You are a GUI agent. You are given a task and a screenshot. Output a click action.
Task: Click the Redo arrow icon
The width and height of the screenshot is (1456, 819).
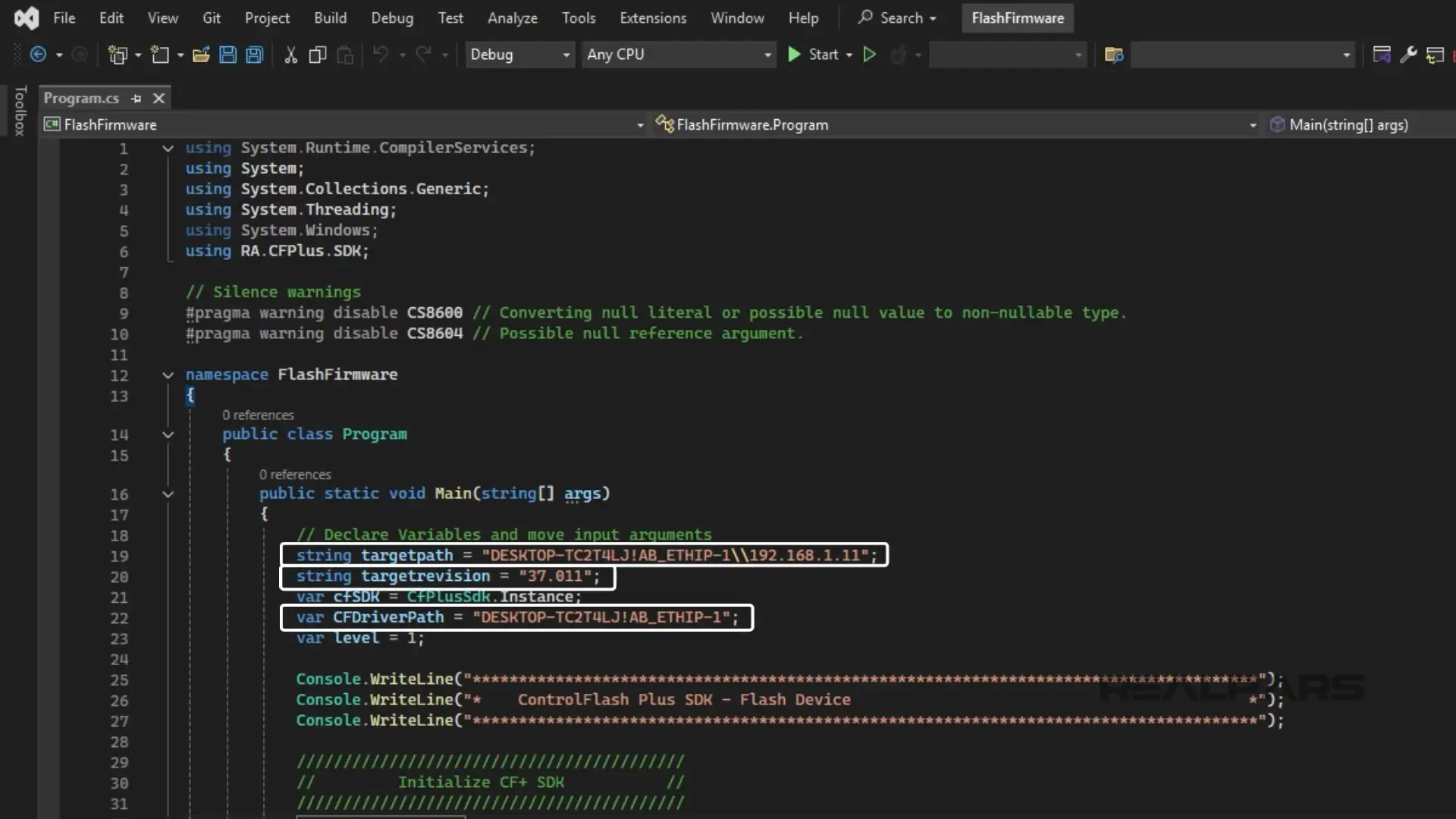[423, 55]
